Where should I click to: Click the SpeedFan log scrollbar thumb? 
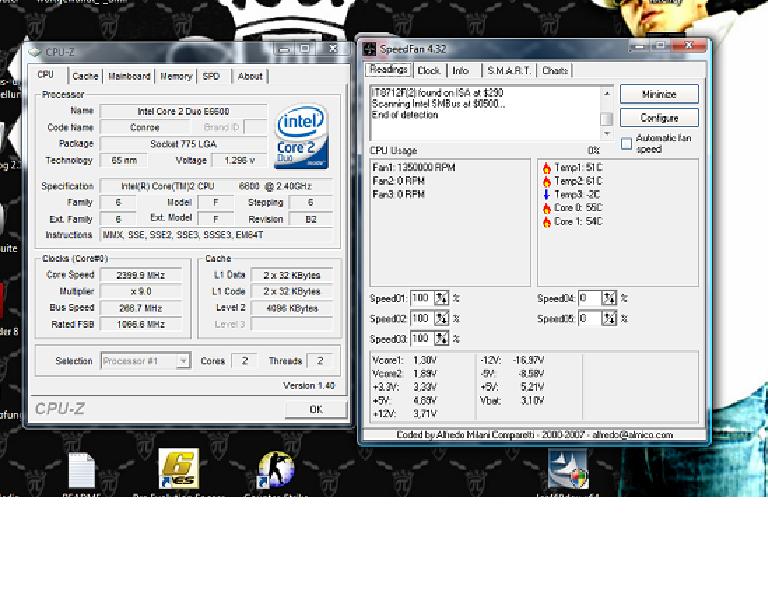[x=606, y=118]
